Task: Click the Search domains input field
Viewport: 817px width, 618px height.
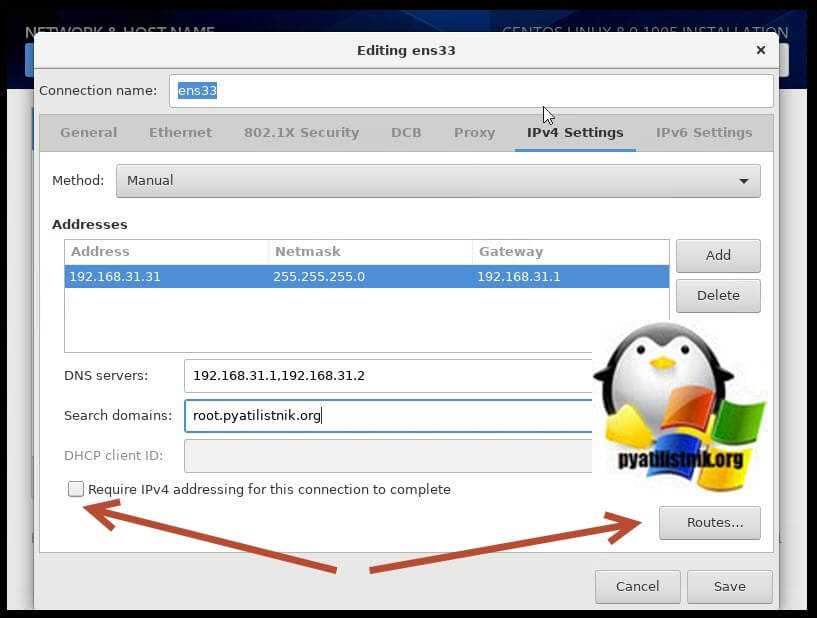Action: 388,416
